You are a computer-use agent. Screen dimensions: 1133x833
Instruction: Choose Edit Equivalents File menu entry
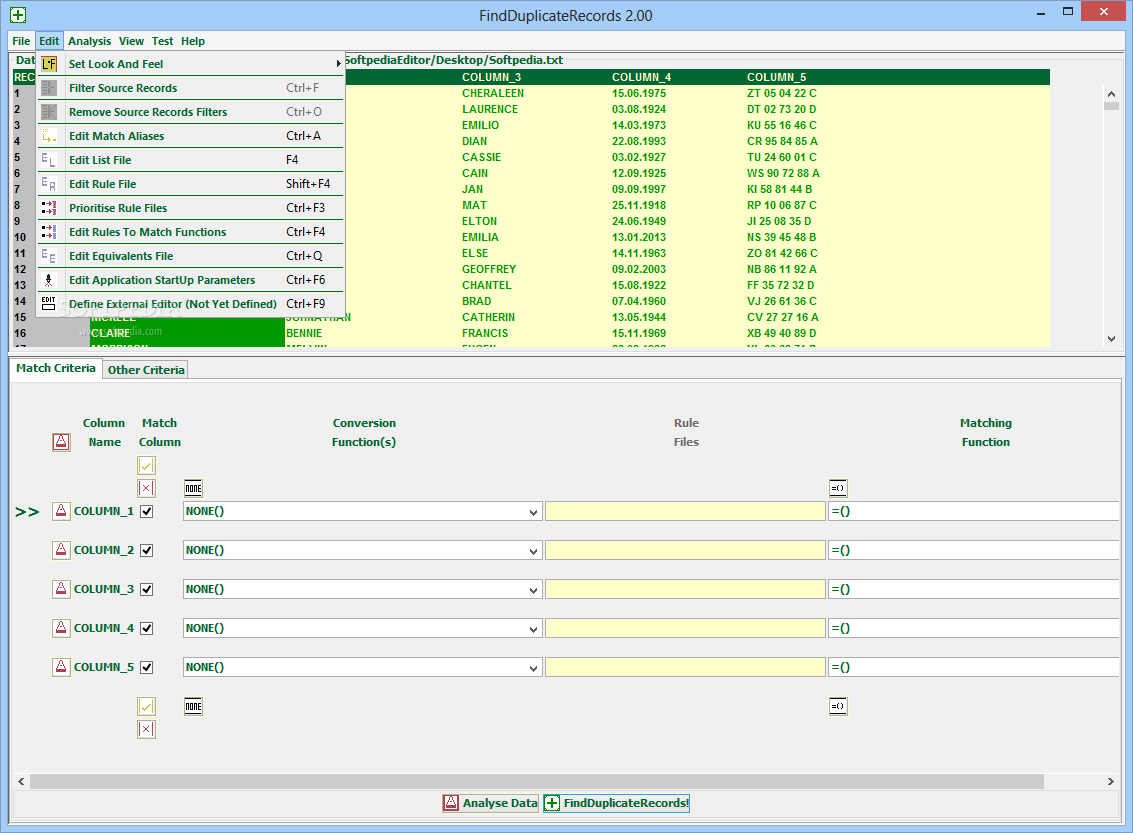pos(191,256)
